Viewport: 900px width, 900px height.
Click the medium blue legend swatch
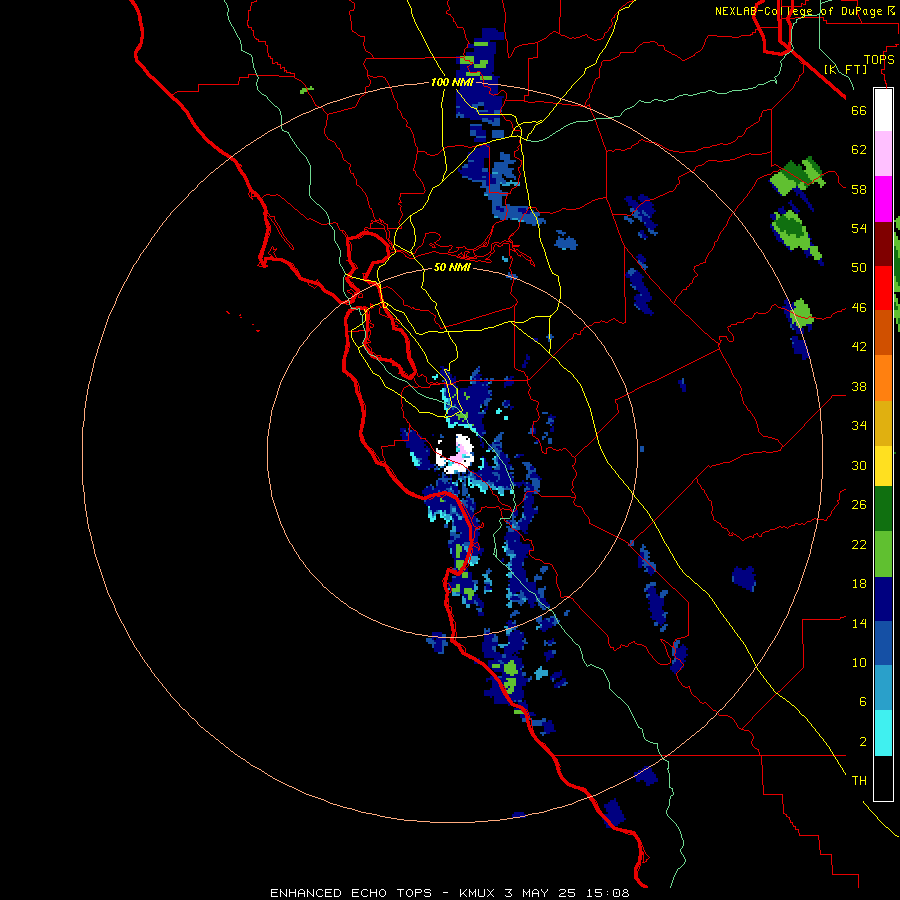(x=883, y=643)
